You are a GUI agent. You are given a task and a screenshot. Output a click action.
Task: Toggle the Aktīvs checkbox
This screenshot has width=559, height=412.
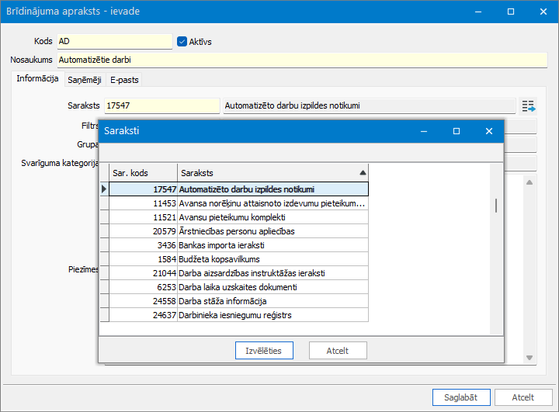click(182, 41)
